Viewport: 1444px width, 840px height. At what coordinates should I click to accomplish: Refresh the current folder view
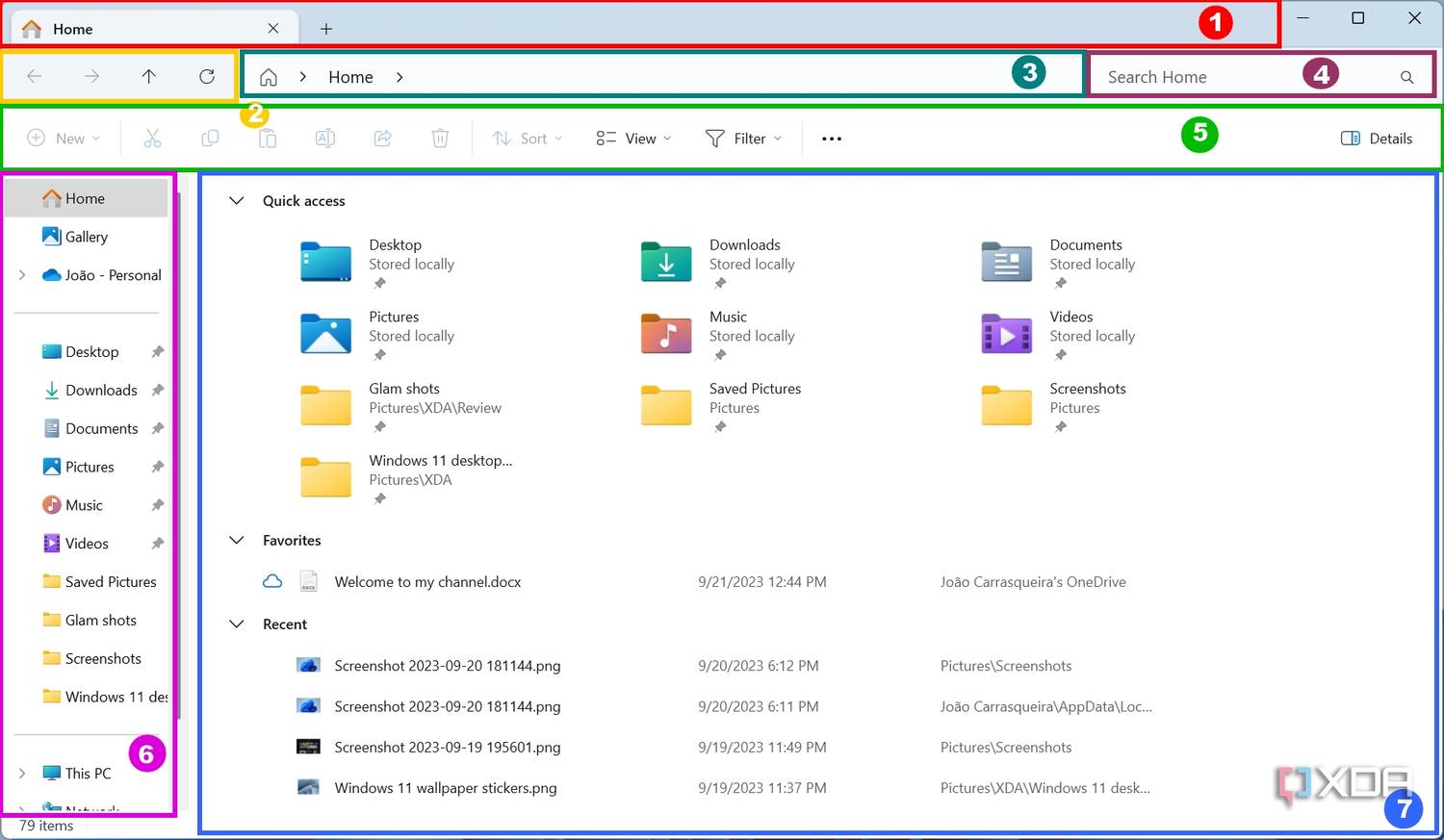(207, 76)
